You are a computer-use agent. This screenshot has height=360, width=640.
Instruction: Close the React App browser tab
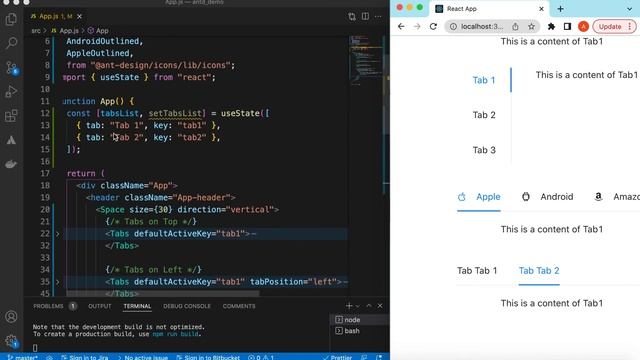pyautogui.click(x=542, y=9)
